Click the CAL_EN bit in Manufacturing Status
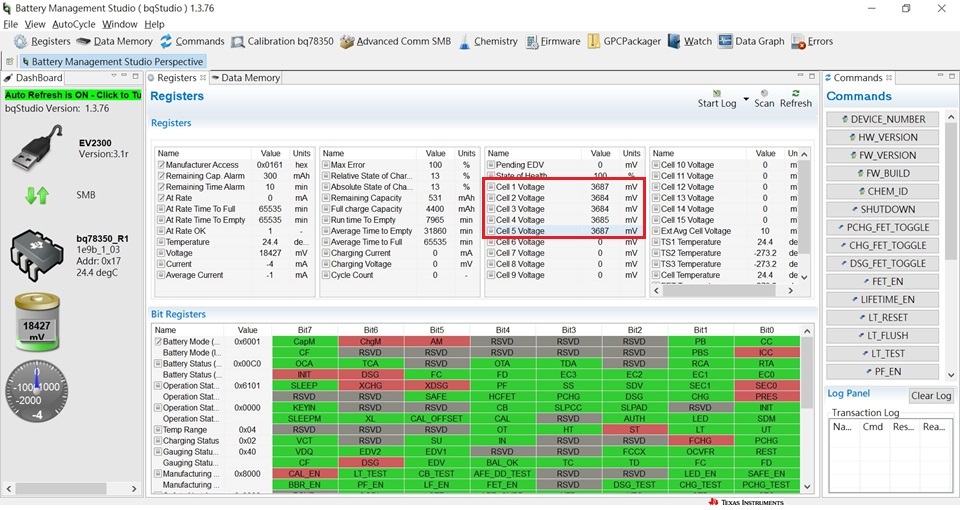The image size is (960, 510). point(304,474)
